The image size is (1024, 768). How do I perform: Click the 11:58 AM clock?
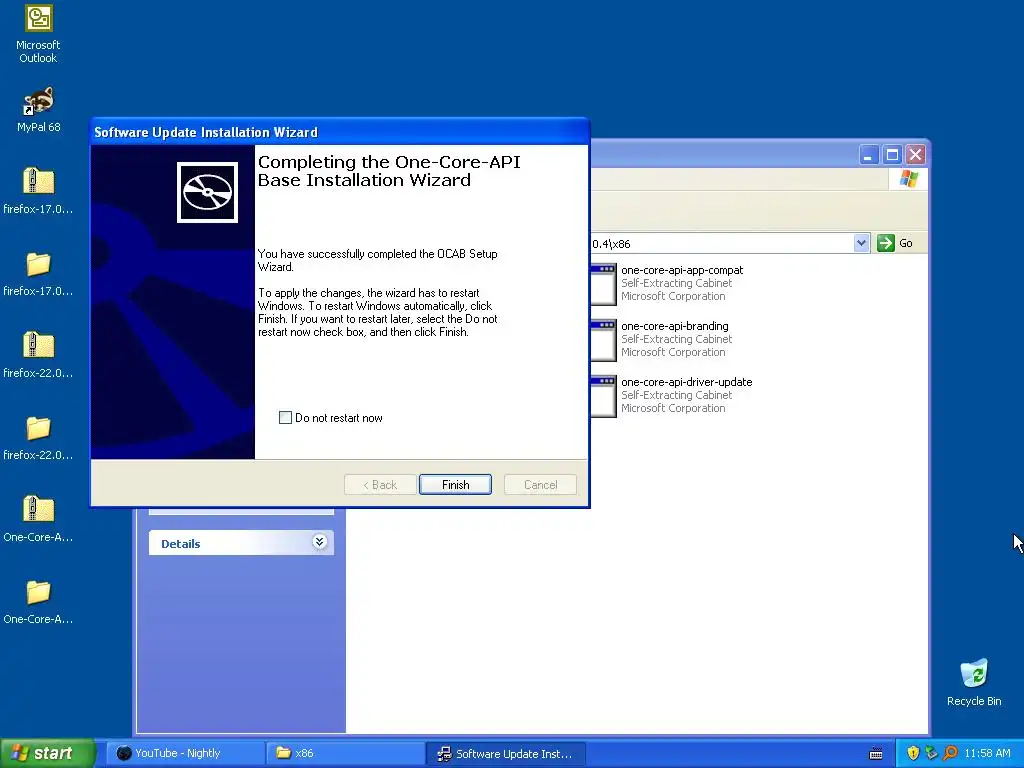987,753
